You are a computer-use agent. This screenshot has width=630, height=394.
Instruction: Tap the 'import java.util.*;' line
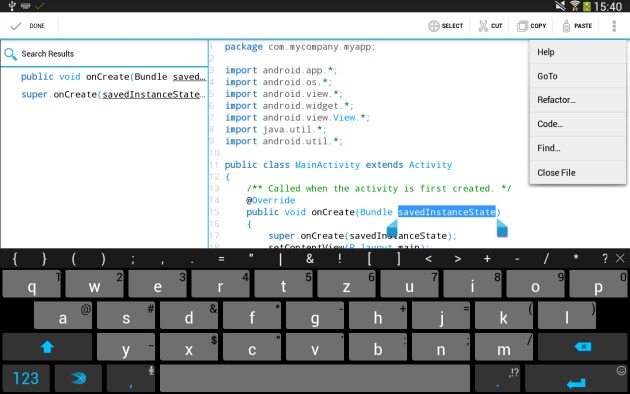276,130
